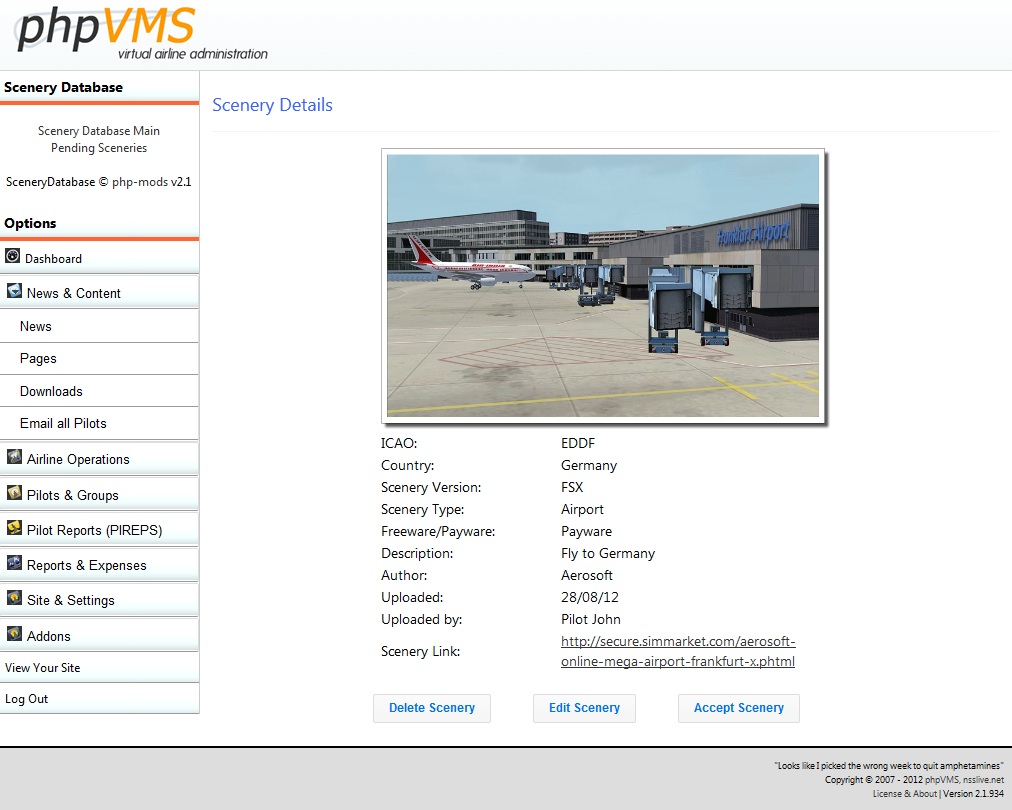Image resolution: width=1012 pixels, height=810 pixels.
Task: Click the Scenery Database sidebar heading
Action: click(63, 87)
